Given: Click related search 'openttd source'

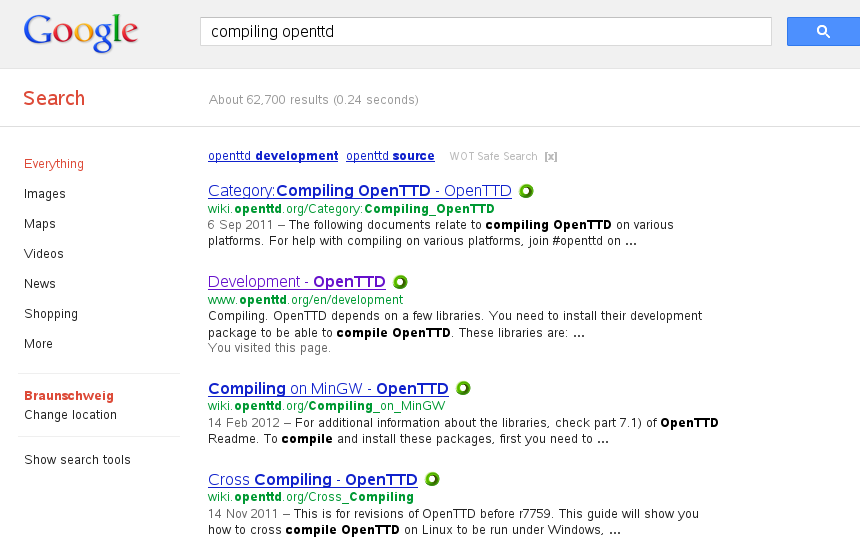Looking at the screenshot, I should (x=390, y=156).
